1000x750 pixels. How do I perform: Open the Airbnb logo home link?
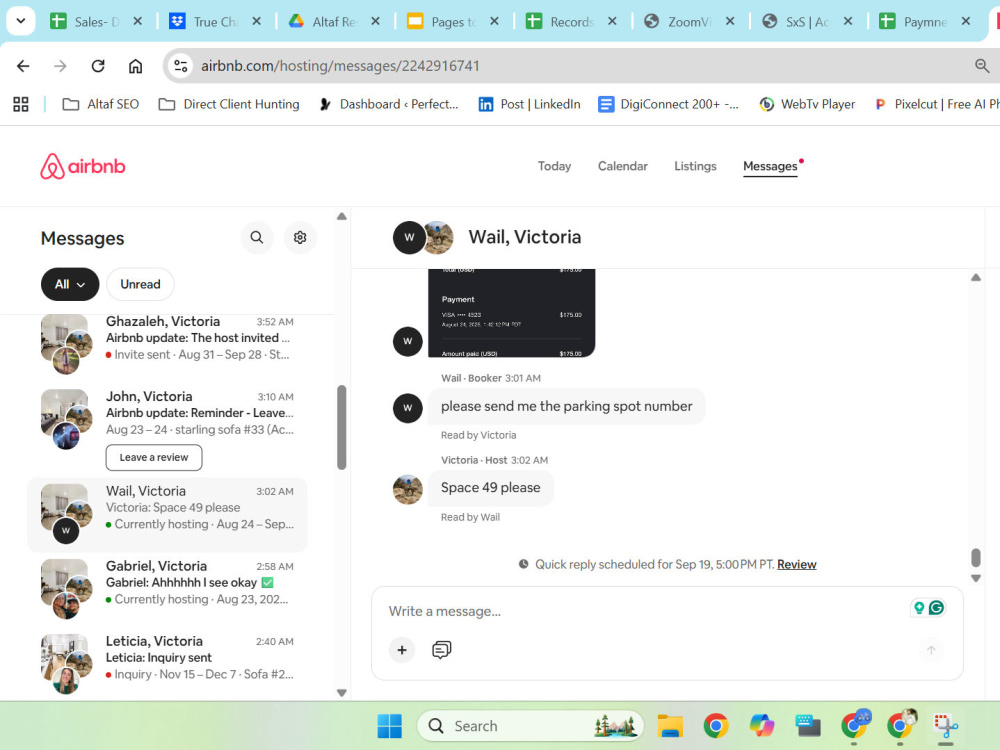pyautogui.click(x=83, y=166)
